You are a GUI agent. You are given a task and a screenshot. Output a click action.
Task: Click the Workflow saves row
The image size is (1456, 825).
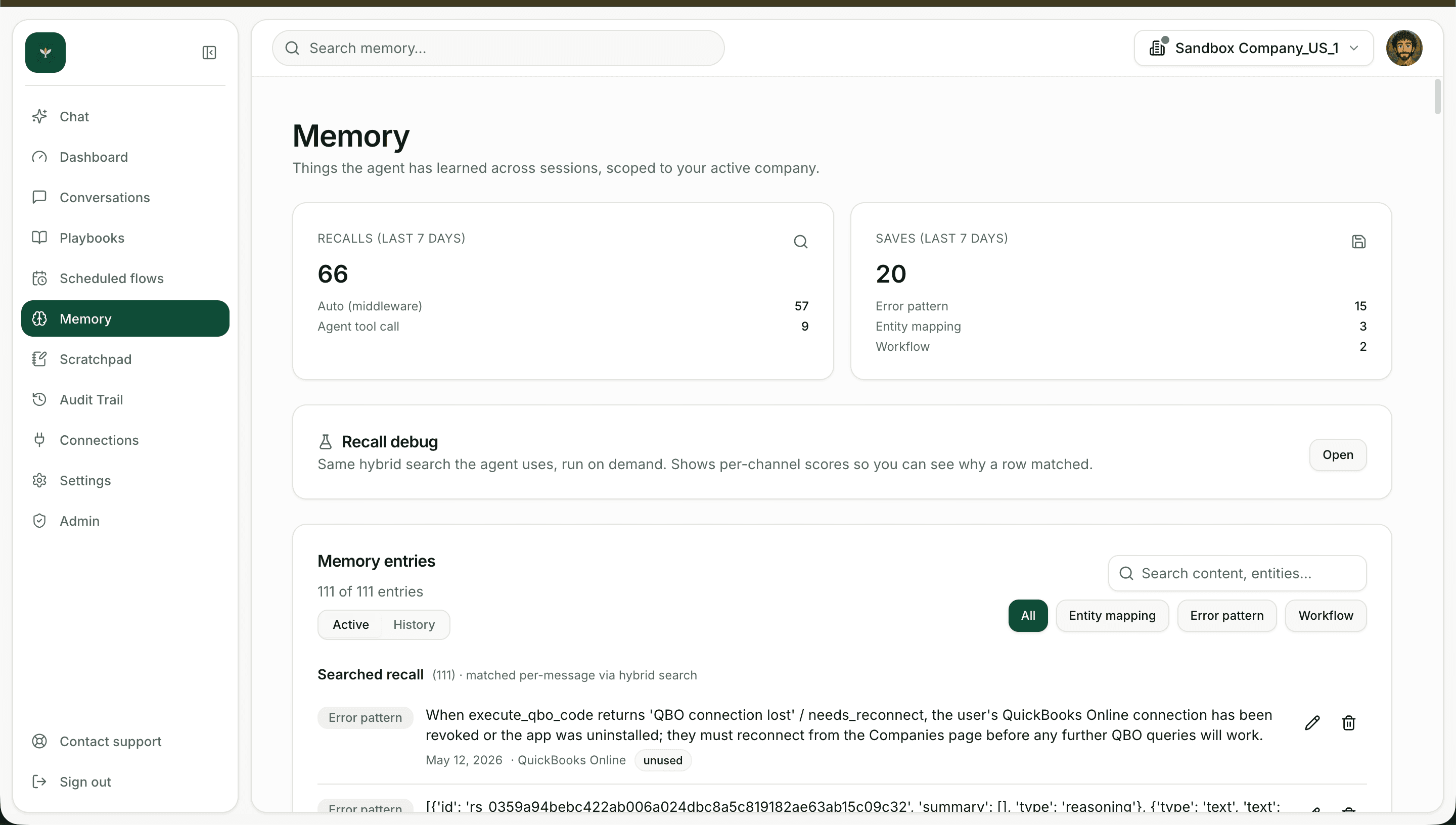coord(1121,346)
